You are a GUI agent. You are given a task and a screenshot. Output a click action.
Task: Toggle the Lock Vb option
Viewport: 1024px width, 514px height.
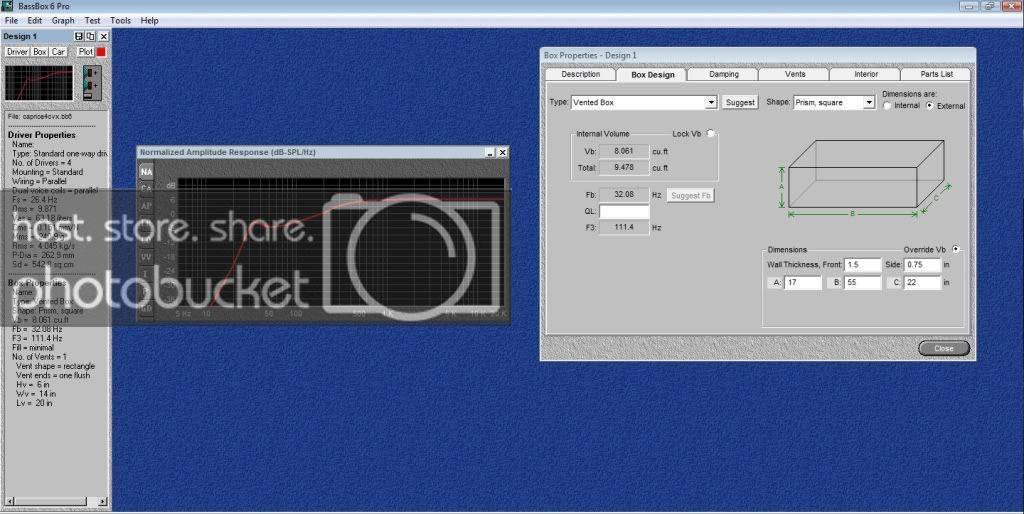(x=711, y=133)
